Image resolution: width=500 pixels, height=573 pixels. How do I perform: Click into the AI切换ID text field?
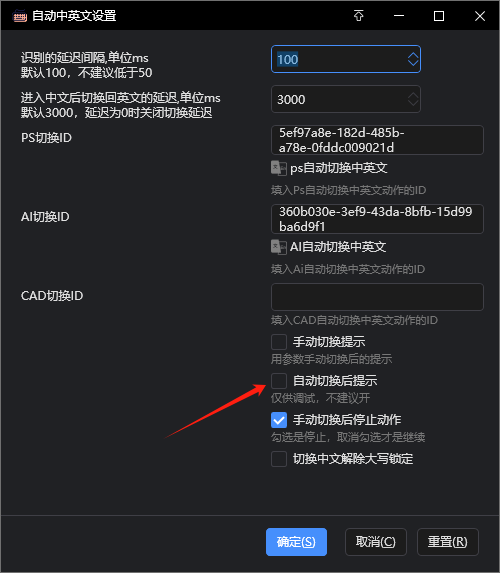tap(377, 219)
